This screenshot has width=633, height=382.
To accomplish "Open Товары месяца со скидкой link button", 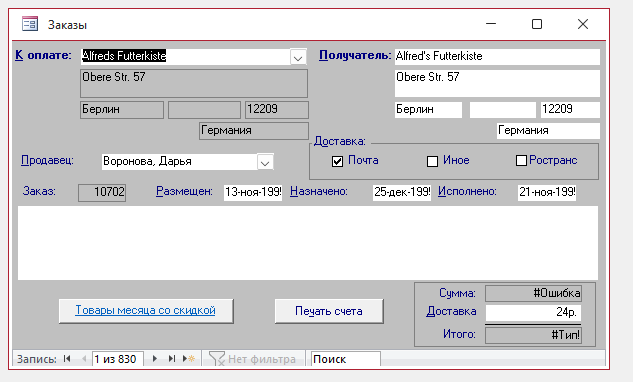I will point(146,311).
